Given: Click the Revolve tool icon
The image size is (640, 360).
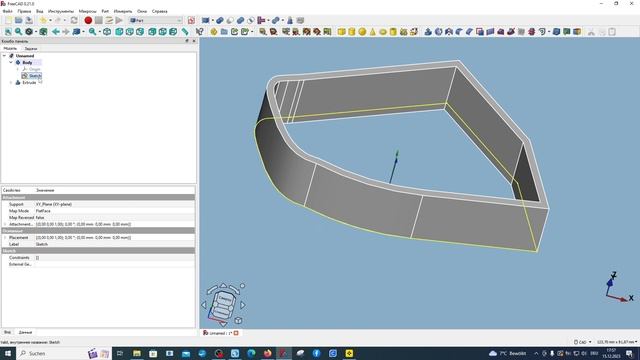Looking at the screenshot, I should click(x=438, y=31).
